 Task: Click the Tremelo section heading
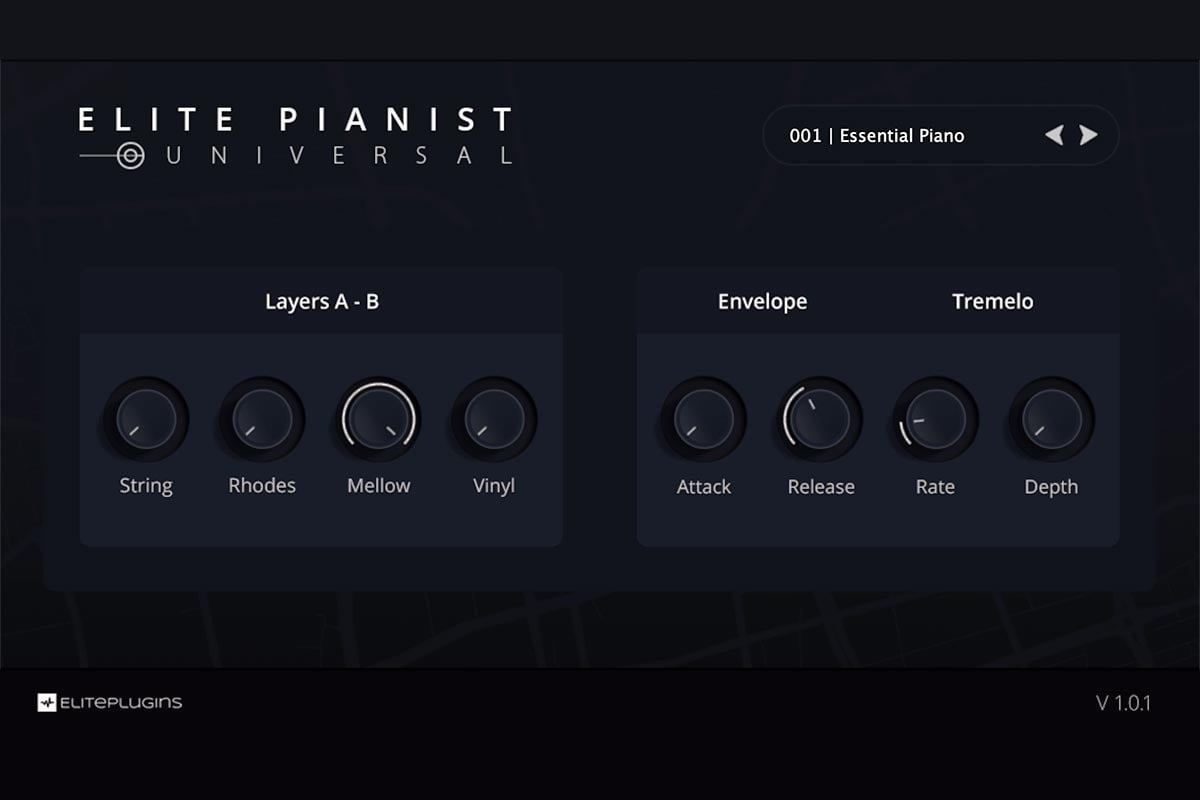pos(993,301)
